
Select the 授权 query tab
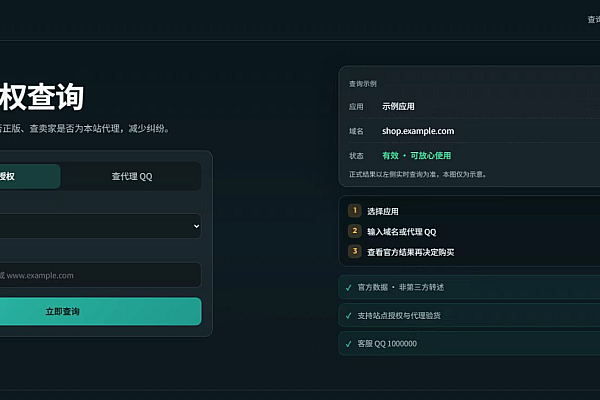(x=30, y=176)
